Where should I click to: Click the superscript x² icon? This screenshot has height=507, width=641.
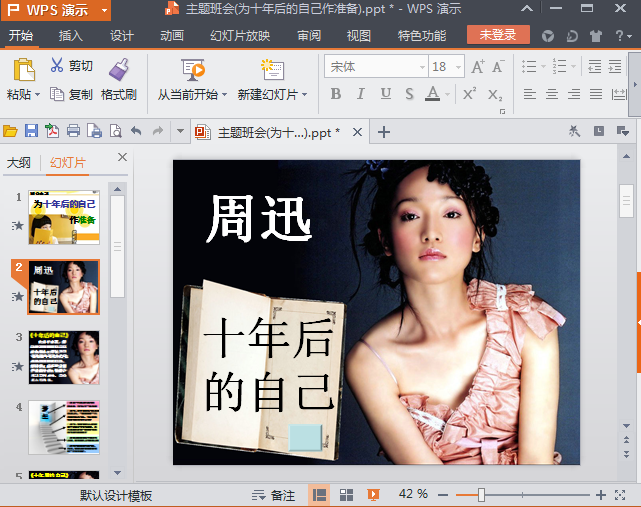[469, 94]
